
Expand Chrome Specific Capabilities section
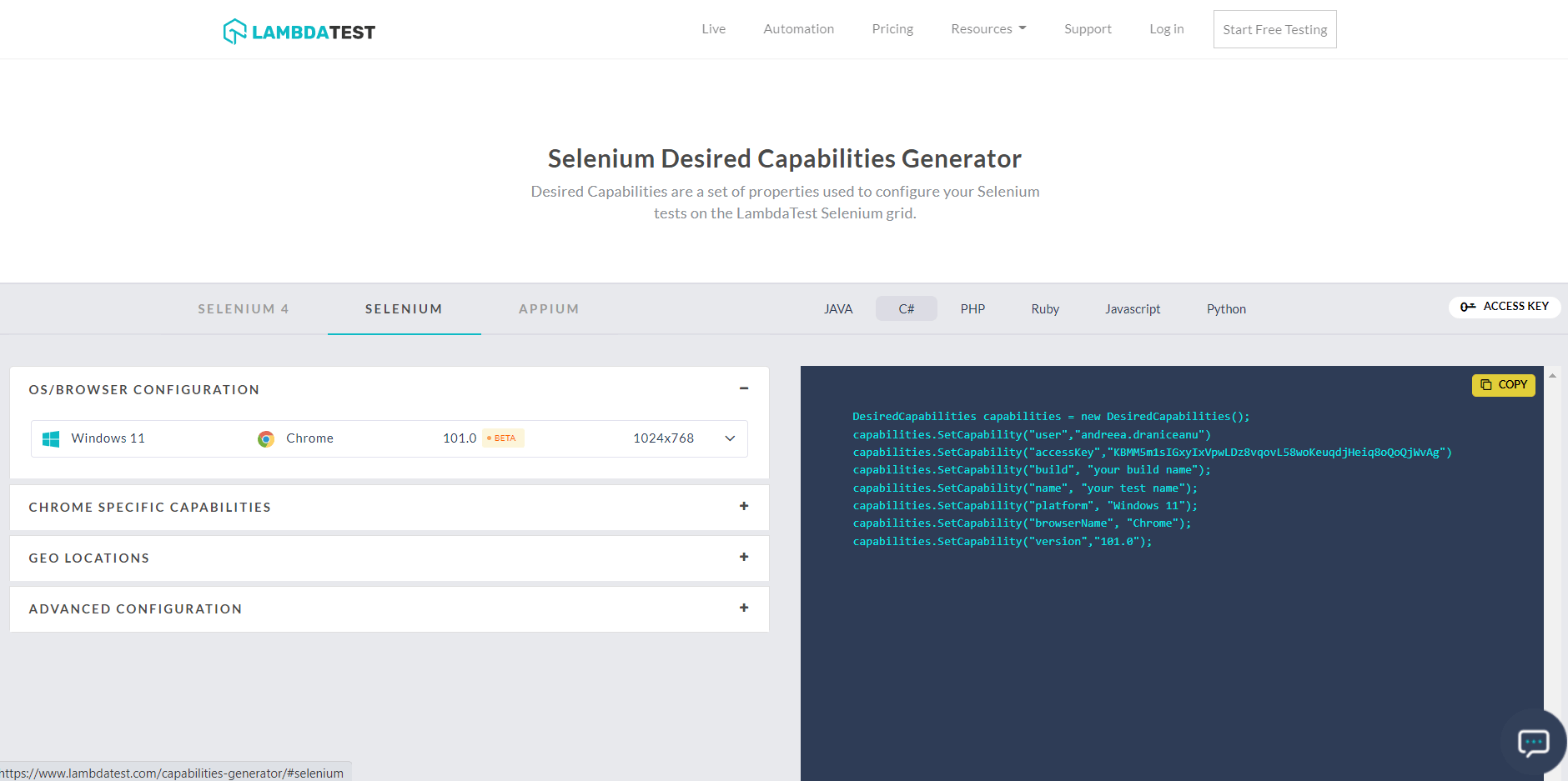743,507
